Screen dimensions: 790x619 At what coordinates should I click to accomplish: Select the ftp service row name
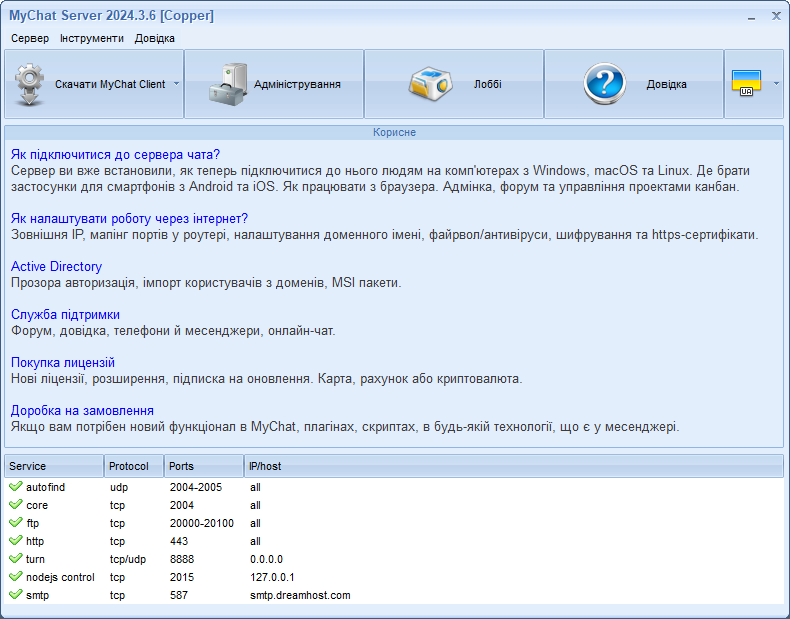tap(32, 523)
